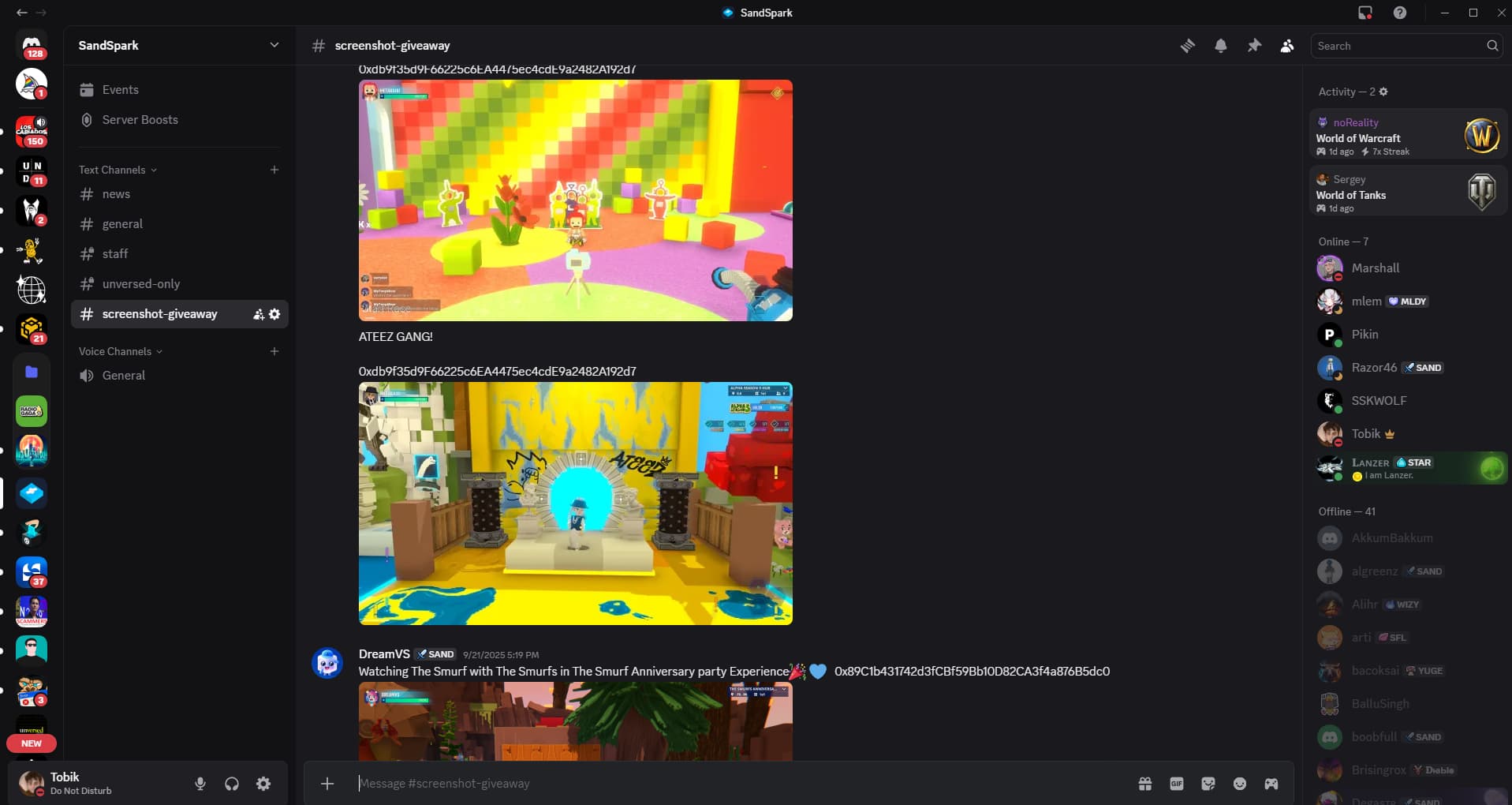The height and width of the screenshot is (805, 1512).
Task: Open the Threads icon in channel header
Action: tap(1187, 46)
